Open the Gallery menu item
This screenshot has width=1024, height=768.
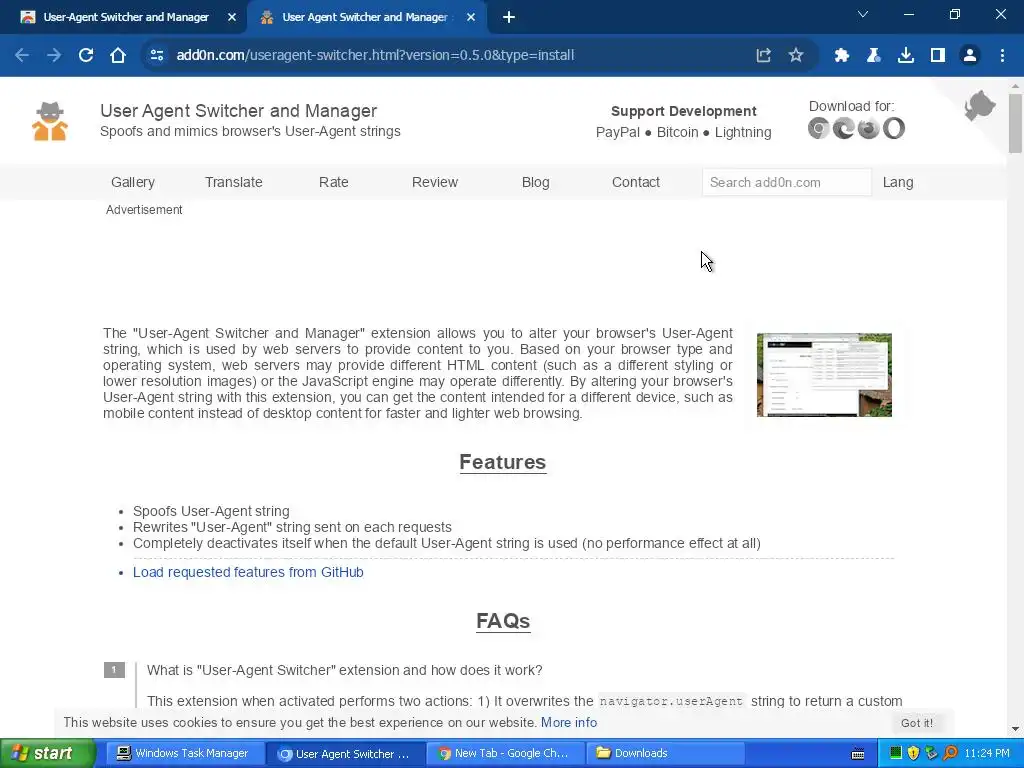pos(133,182)
